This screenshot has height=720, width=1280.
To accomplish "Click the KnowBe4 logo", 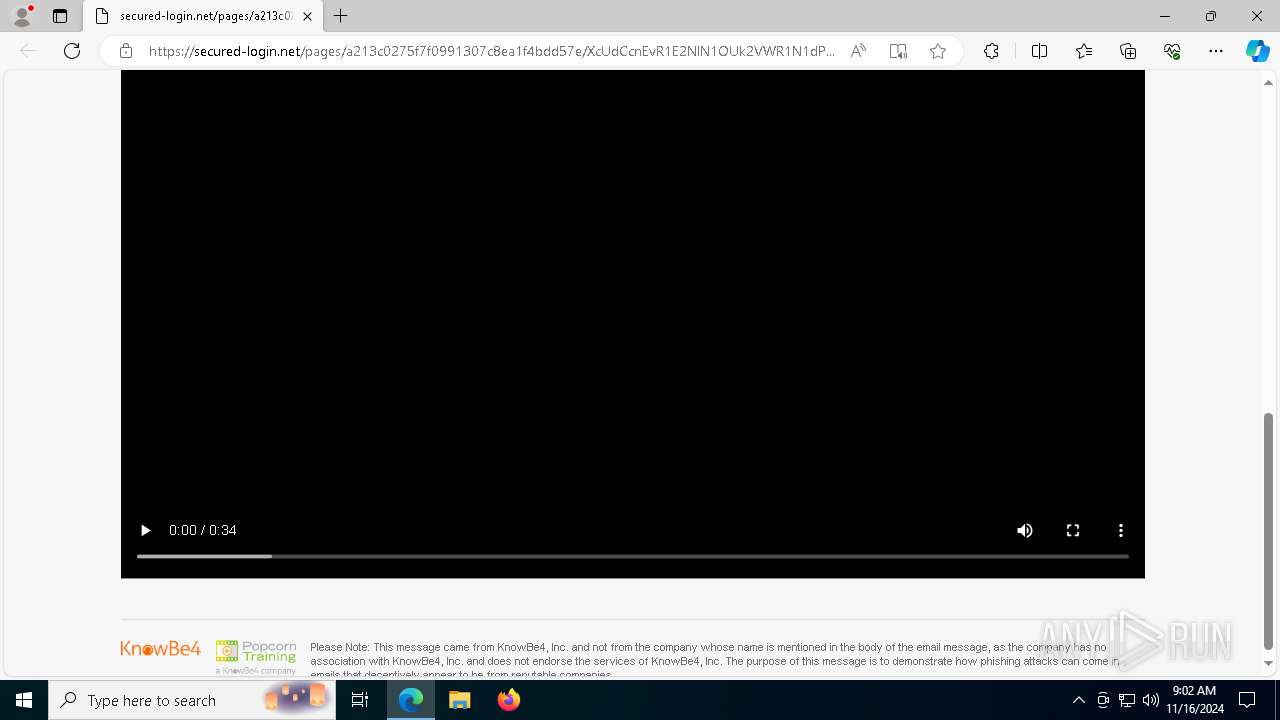I will (161, 648).
